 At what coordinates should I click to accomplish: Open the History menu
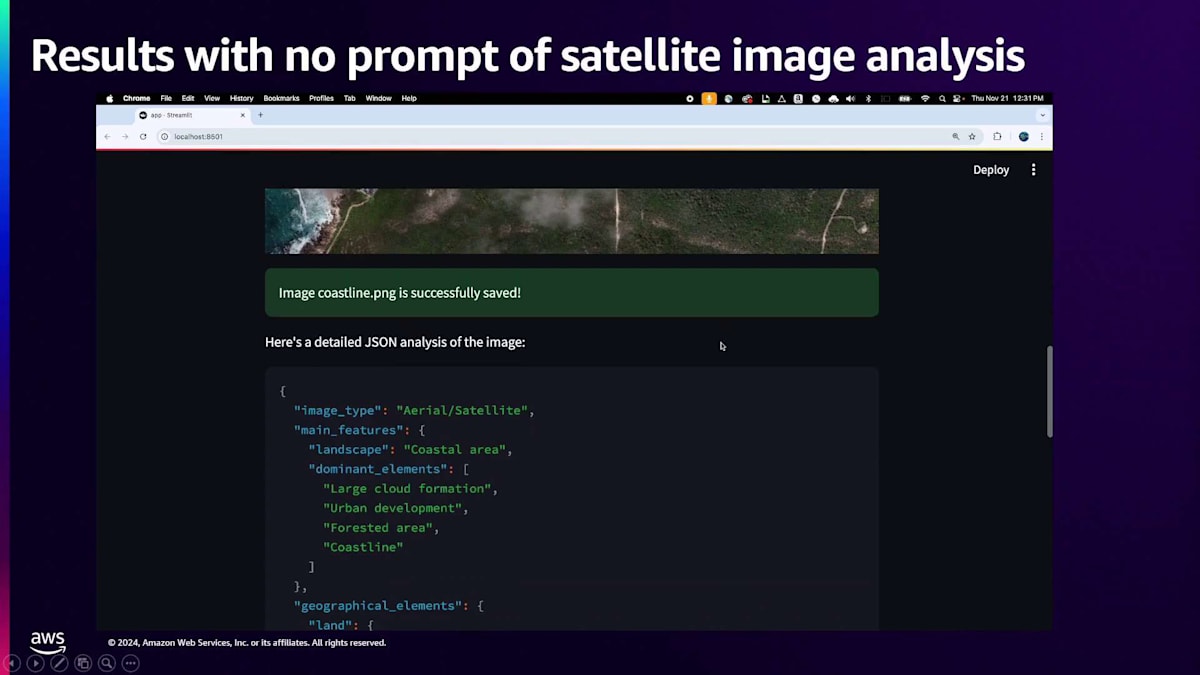241,98
